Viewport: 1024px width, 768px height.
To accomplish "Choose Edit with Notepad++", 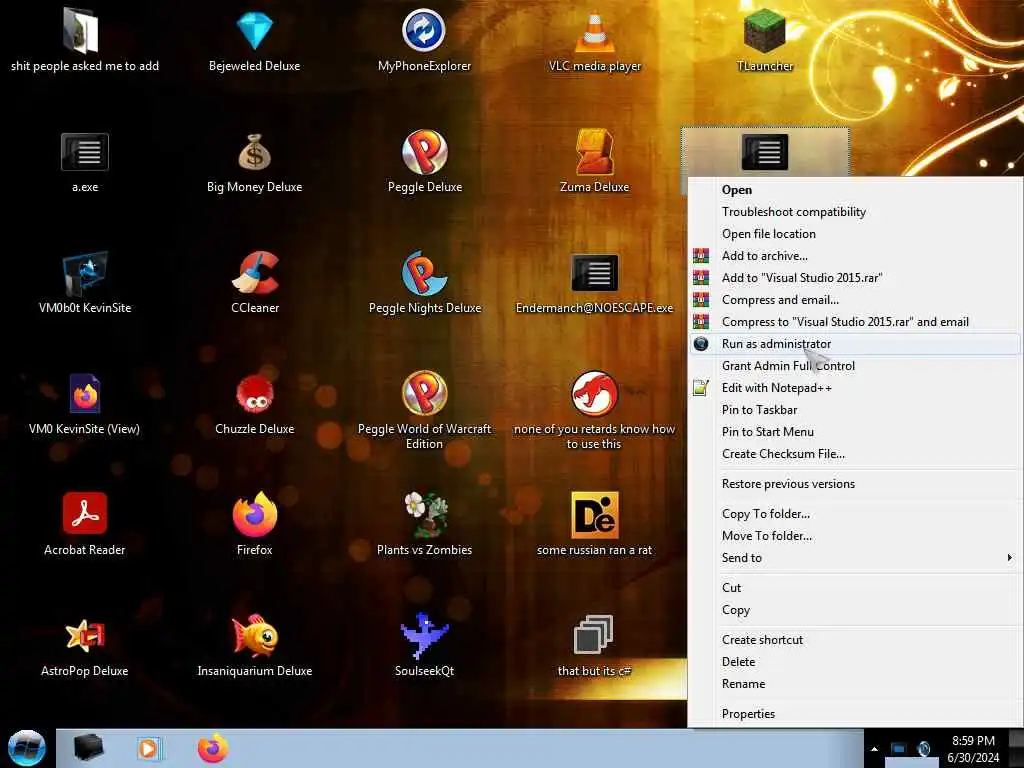I will pos(856,388).
